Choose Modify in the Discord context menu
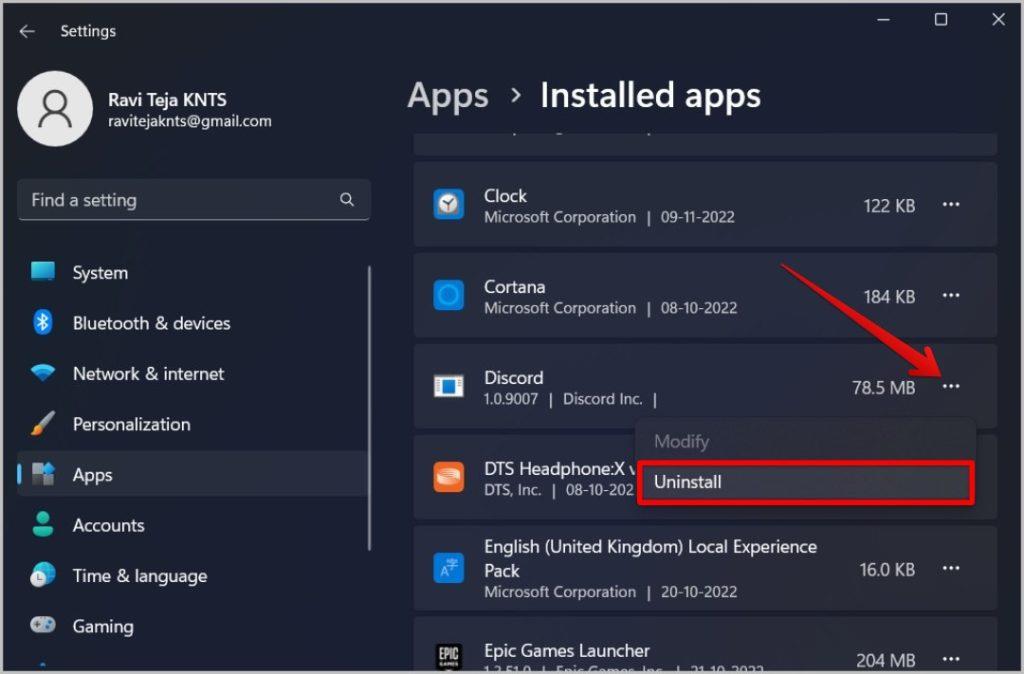The width and height of the screenshot is (1024, 674). point(806,441)
